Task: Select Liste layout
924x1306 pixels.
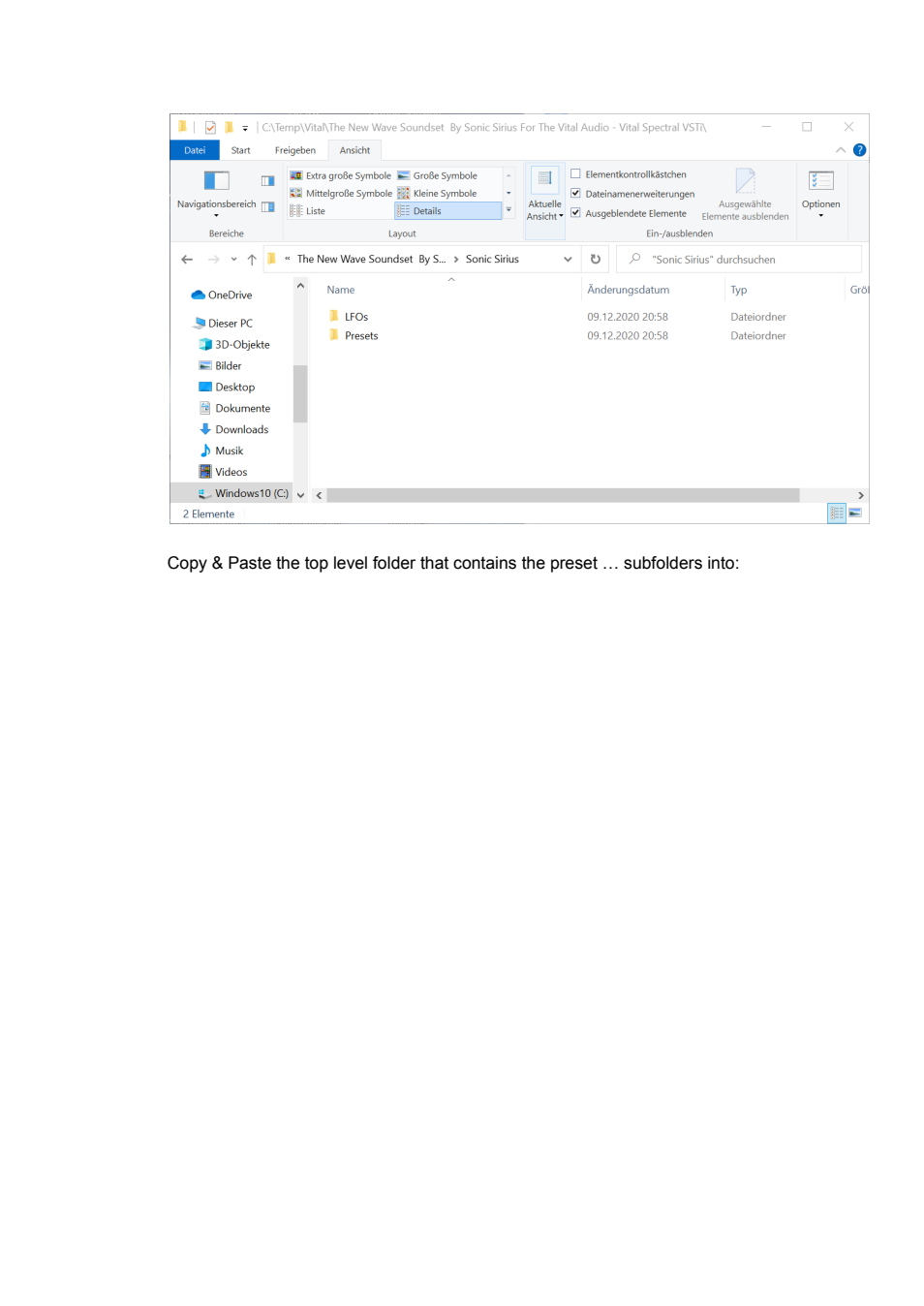Action: 308,210
